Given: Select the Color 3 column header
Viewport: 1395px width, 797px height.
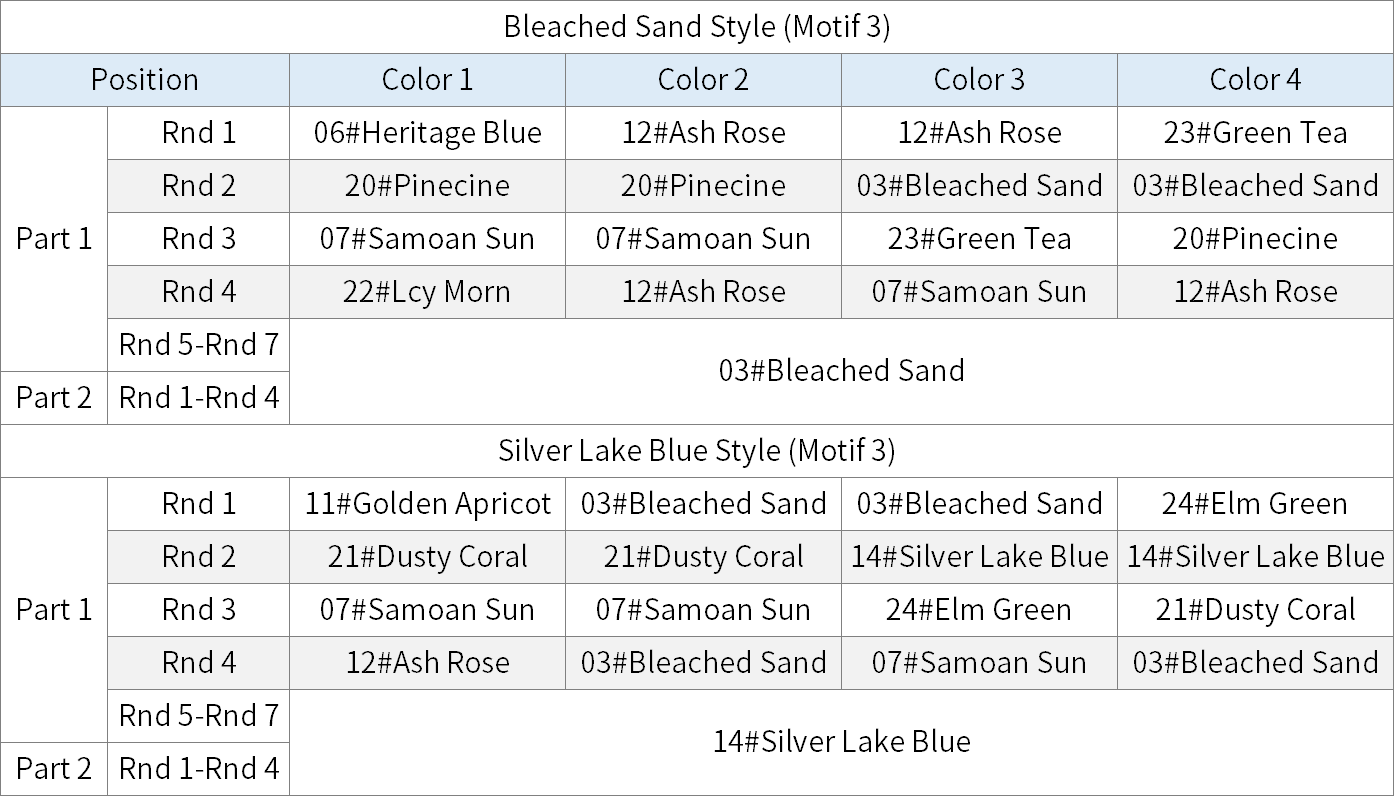Looking at the screenshot, I should [x=979, y=80].
